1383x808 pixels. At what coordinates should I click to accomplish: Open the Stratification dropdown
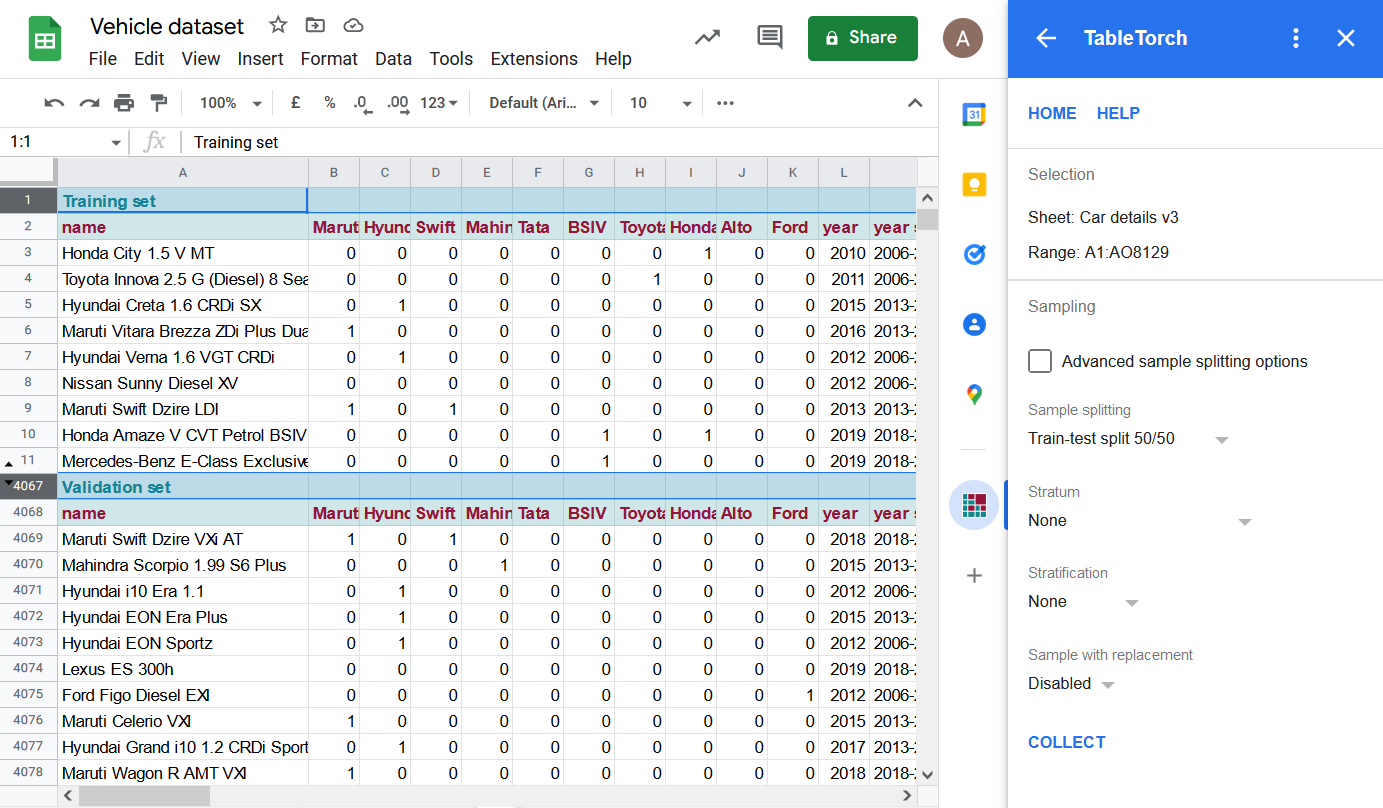coord(1083,602)
